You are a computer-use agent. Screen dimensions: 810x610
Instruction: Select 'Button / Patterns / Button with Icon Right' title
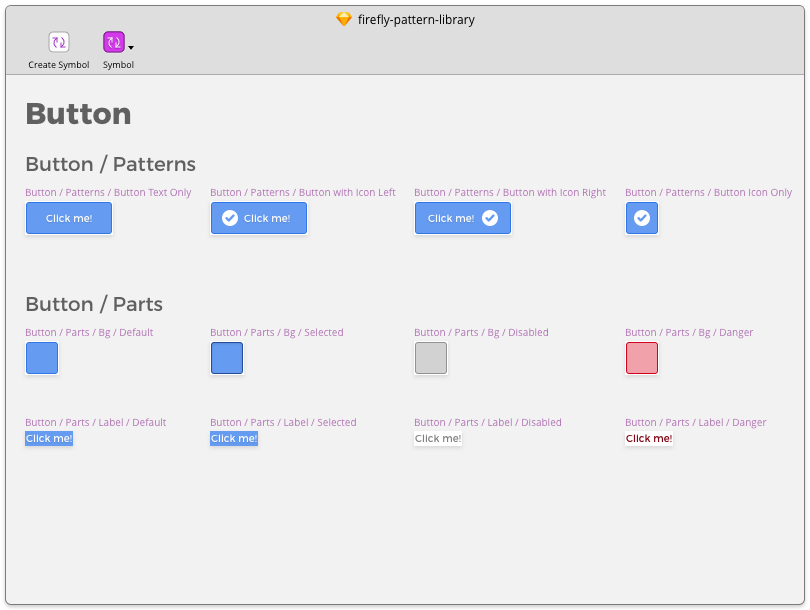[x=510, y=192]
